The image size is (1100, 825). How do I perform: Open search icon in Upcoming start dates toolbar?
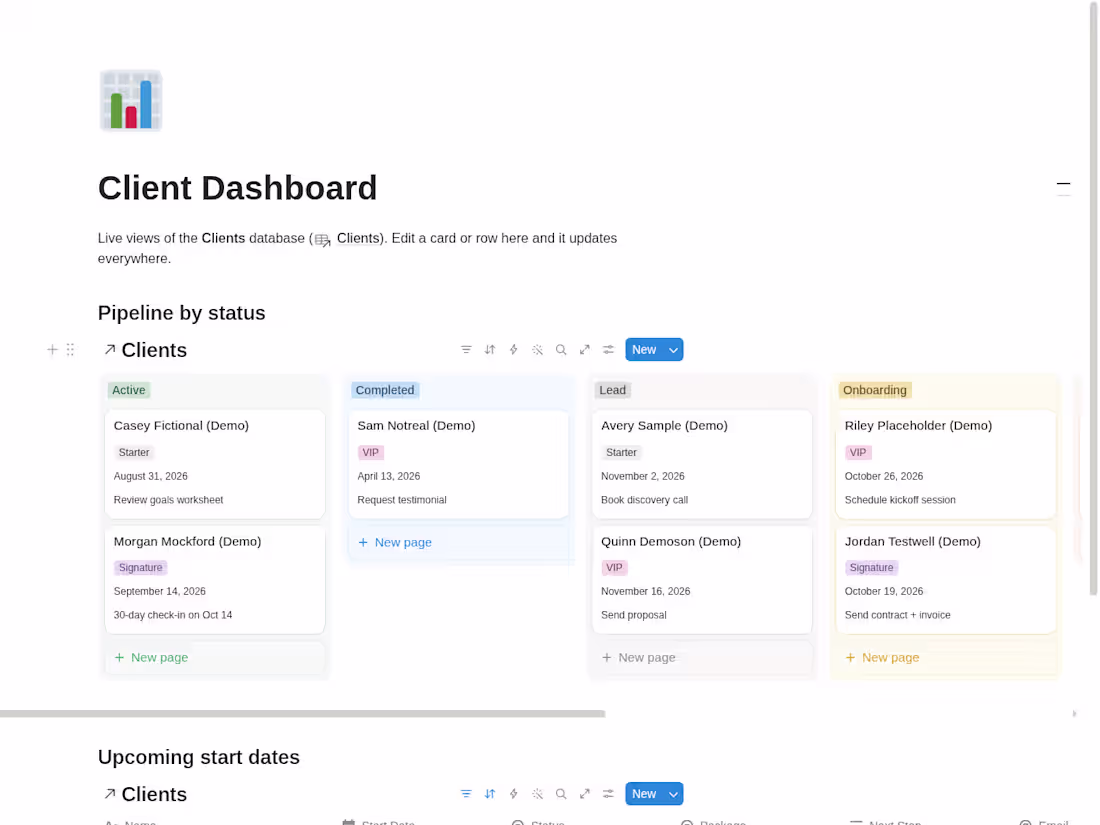pyautogui.click(x=561, y=793)
